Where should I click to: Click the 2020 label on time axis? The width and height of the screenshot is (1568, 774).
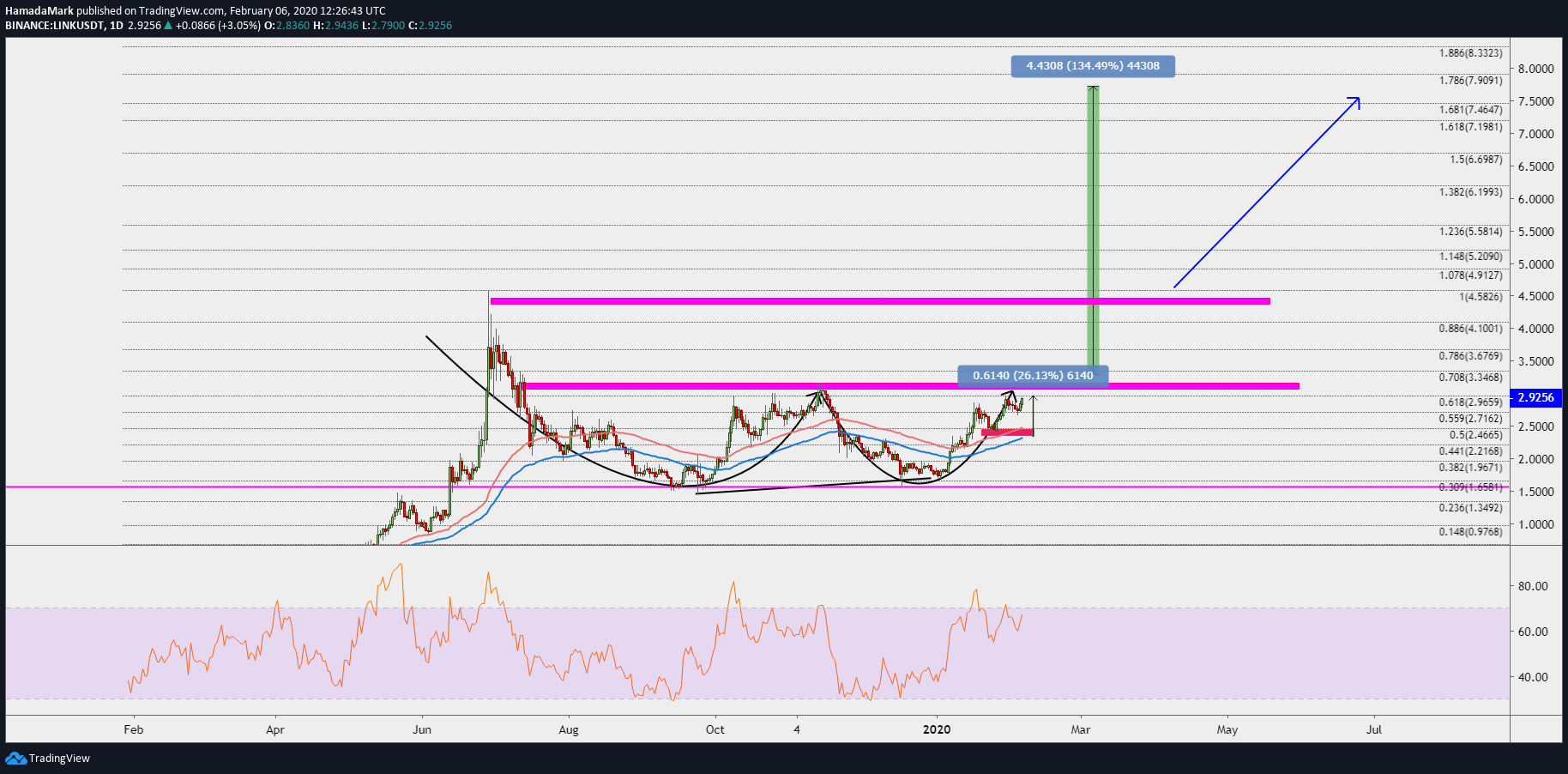[937, 730]
